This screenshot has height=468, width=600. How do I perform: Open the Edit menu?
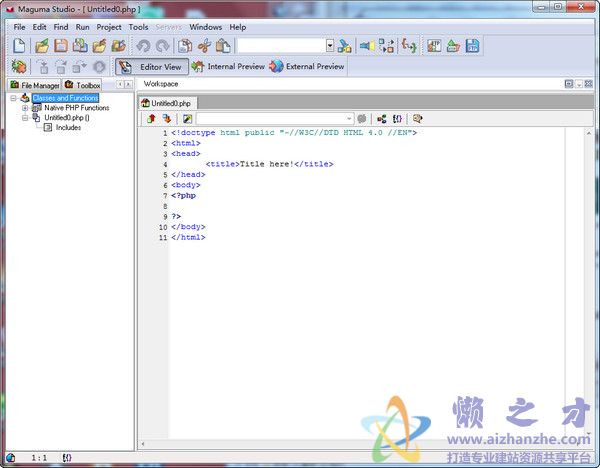39,27
